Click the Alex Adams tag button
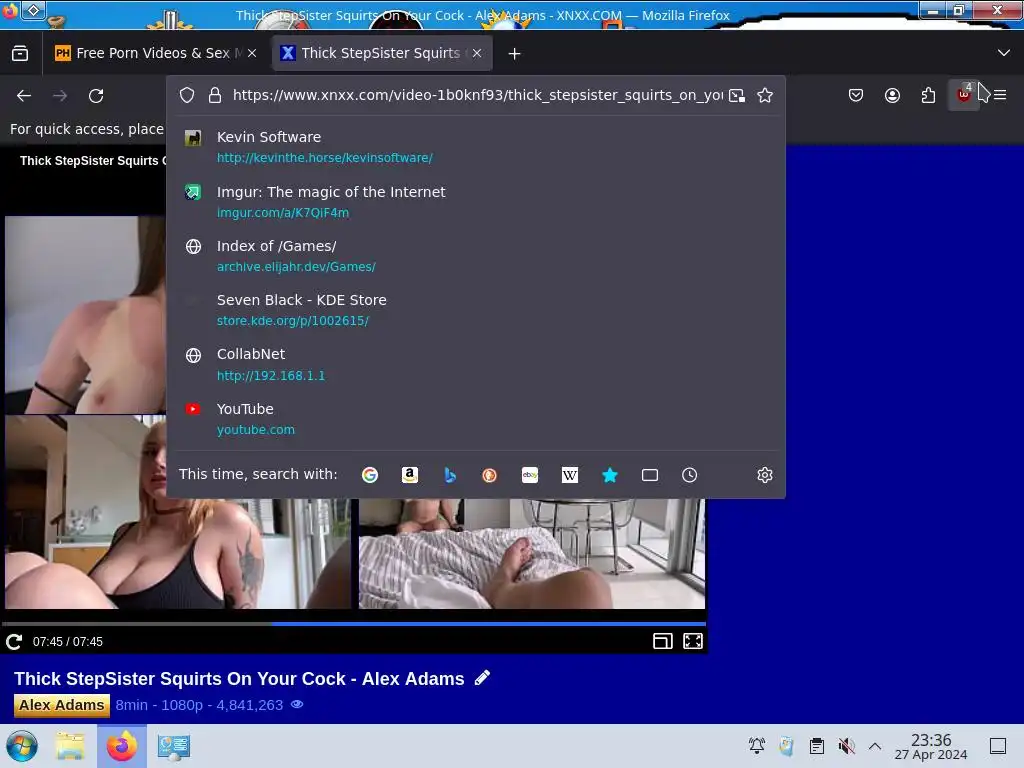The image size is (1024, 768). (61, 705)
